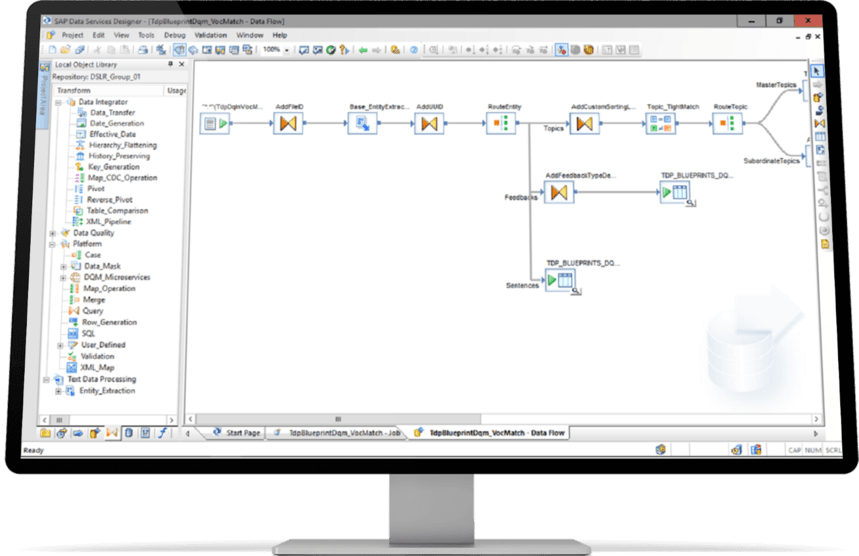
Task: Collapse the Data Integrator tree node
Action: tap(59, 102)
